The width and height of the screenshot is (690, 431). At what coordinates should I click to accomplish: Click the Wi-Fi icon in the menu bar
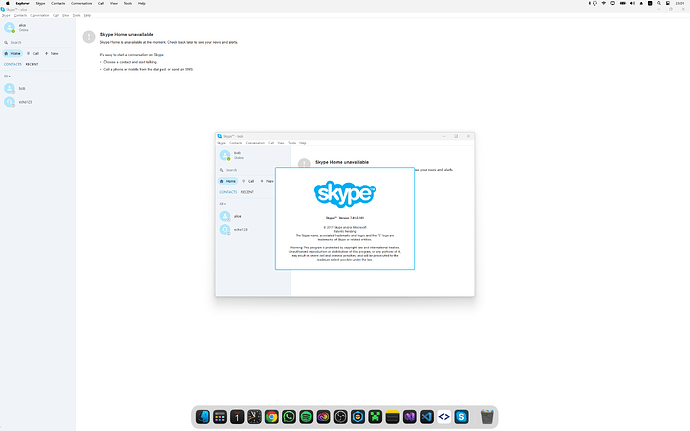tap(604, 3)
